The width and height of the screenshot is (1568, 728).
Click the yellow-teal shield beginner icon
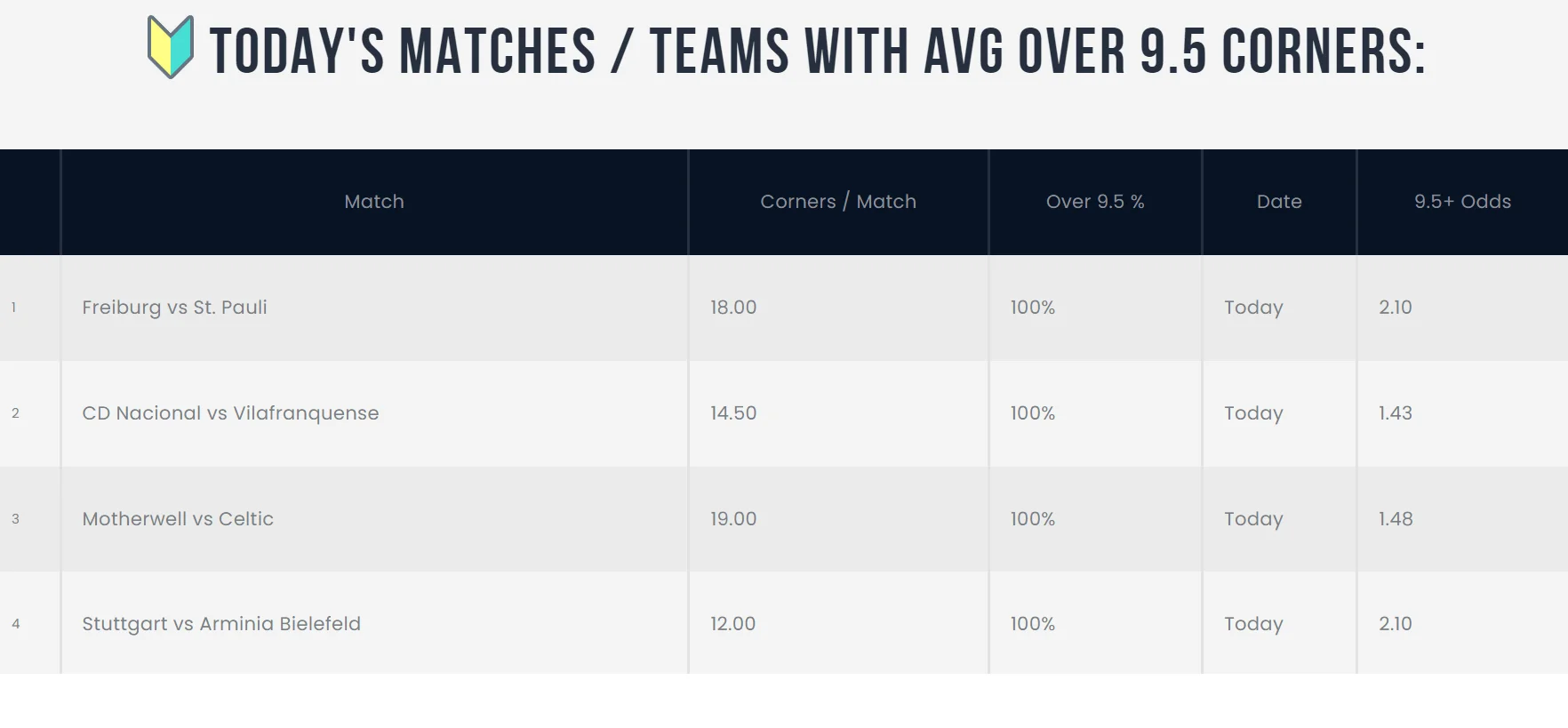(x=170, y=47)
